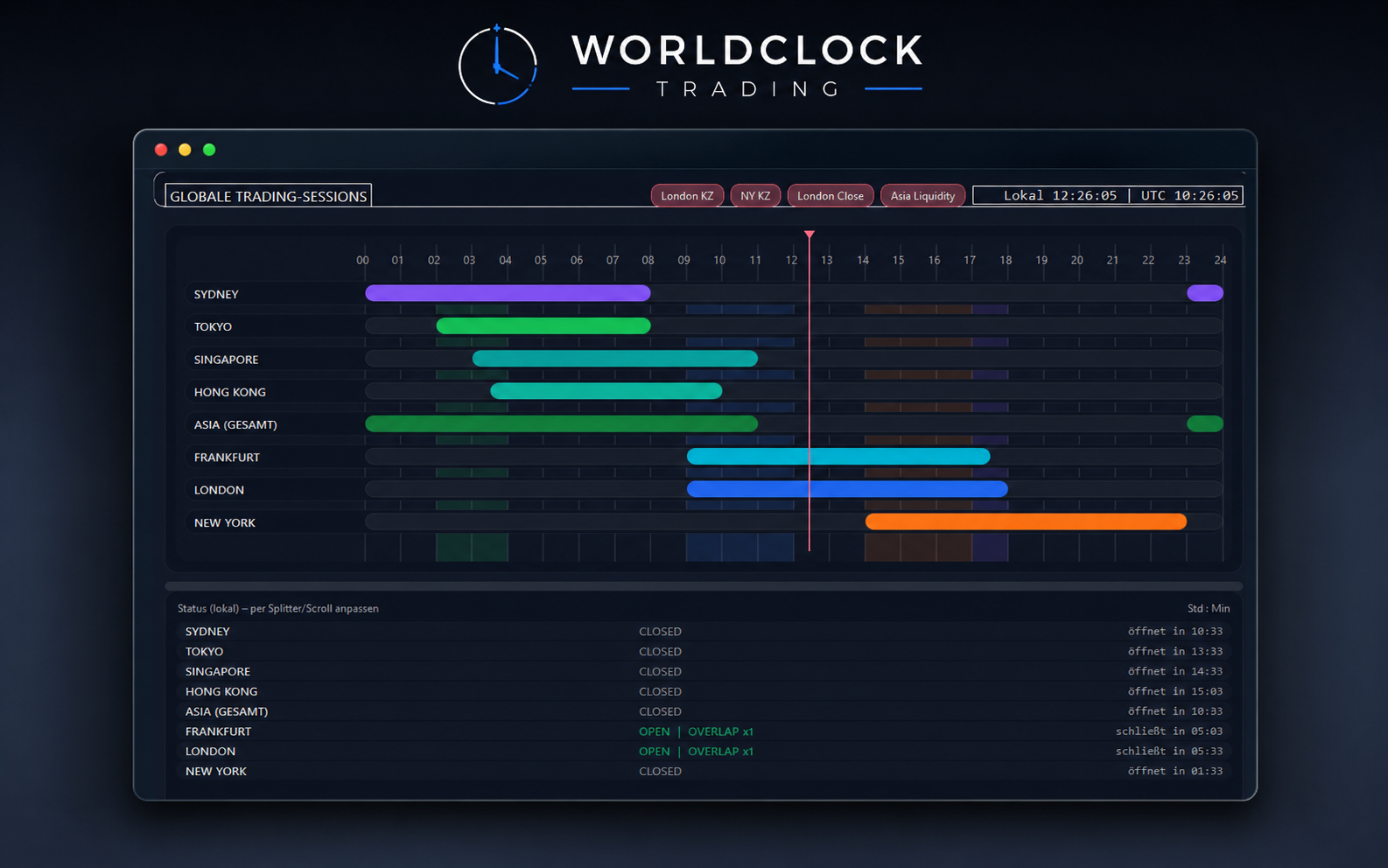The image size is (1388, 868).
Task: Click the yellow minimize window button
Action: pos(185,150)
